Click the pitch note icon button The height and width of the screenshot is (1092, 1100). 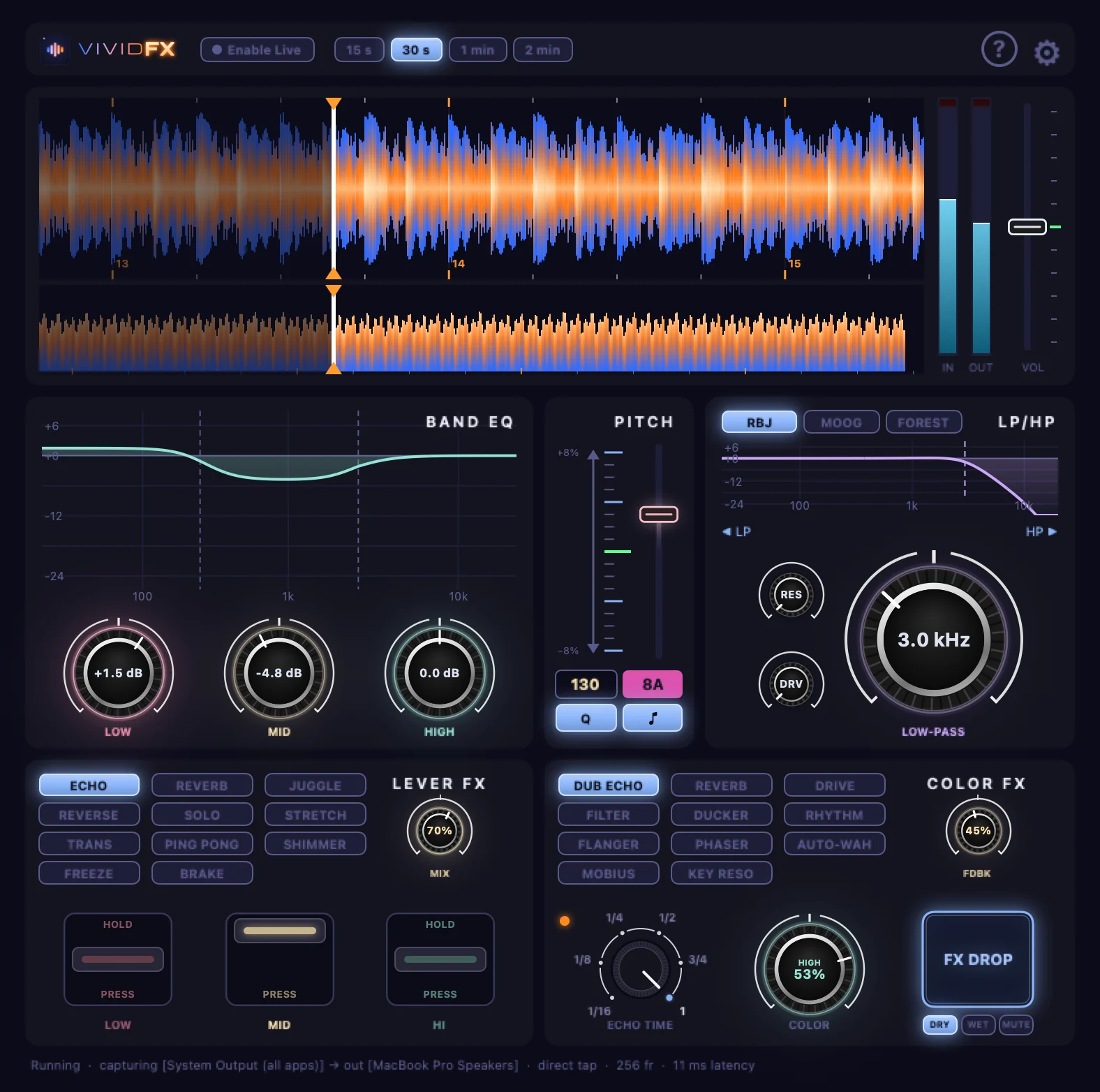(x=653, y=718)
